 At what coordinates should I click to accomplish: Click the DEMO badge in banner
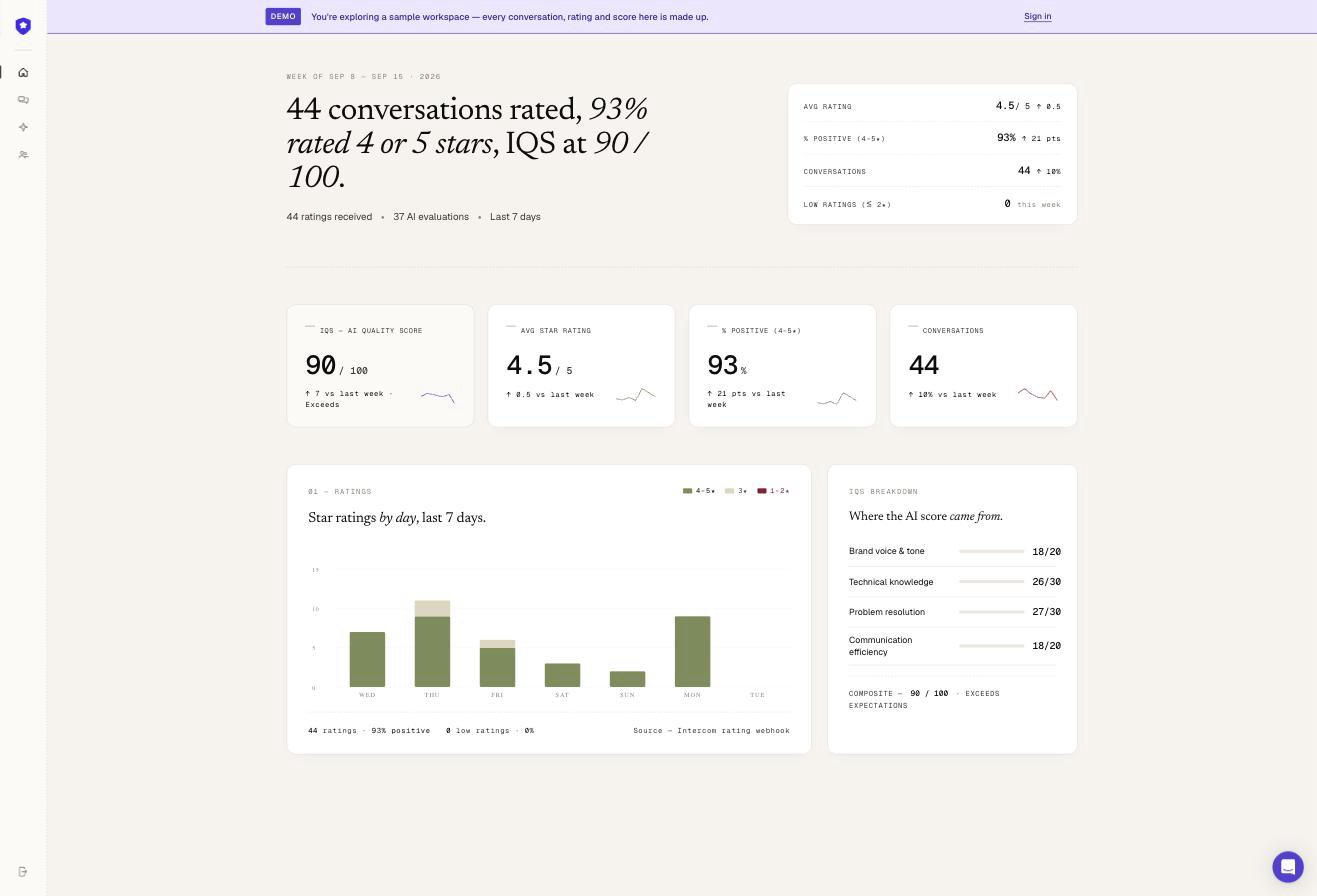(x=283, y=16)
